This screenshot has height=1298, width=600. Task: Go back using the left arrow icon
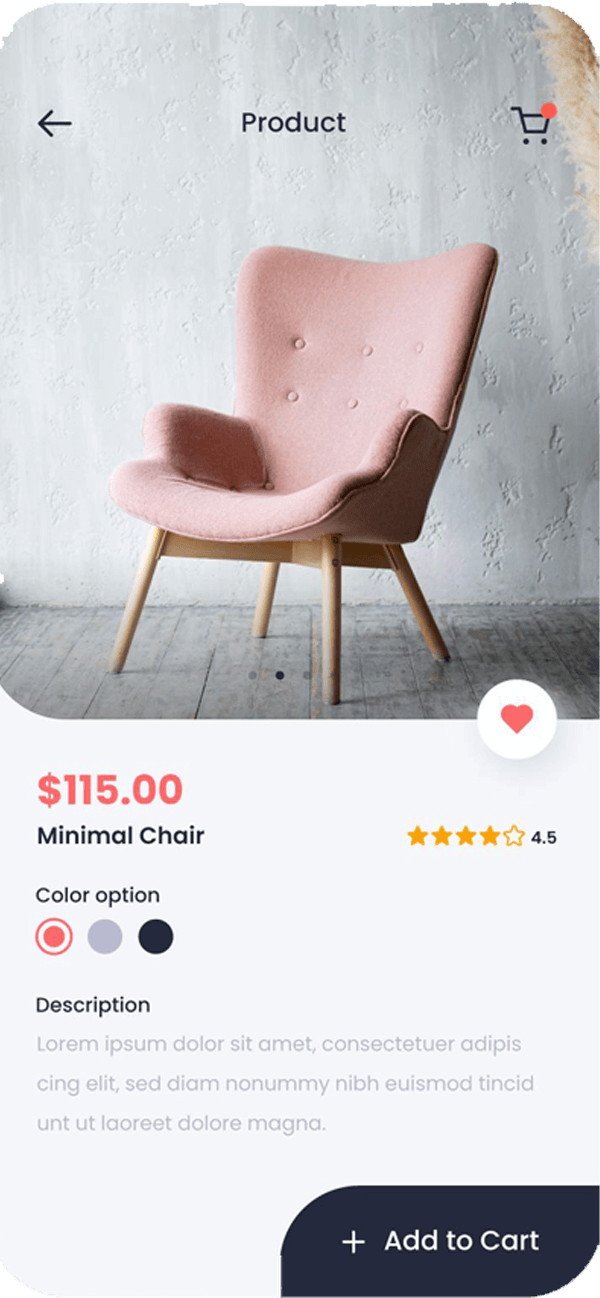(x=55, y=123)
